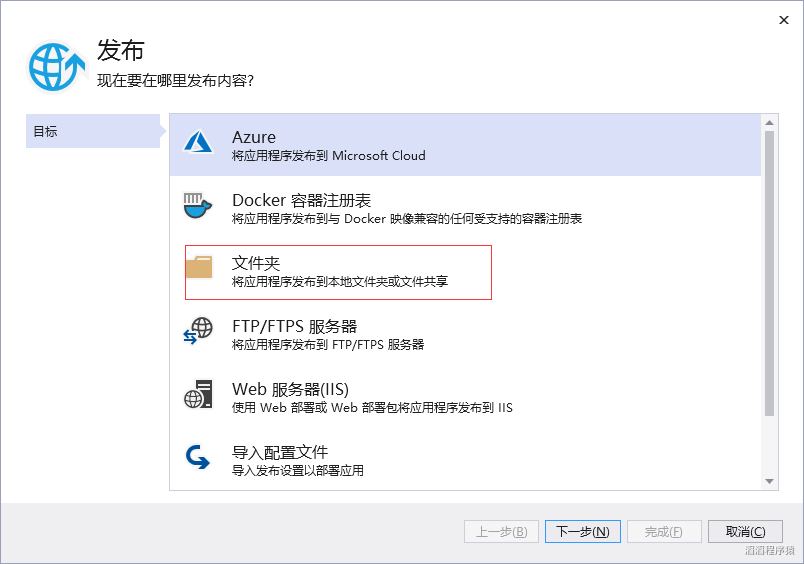Select Docker 容器注册表 option
Image resolution: width=804 pixels, height=564 pixels.
[465, 208]
